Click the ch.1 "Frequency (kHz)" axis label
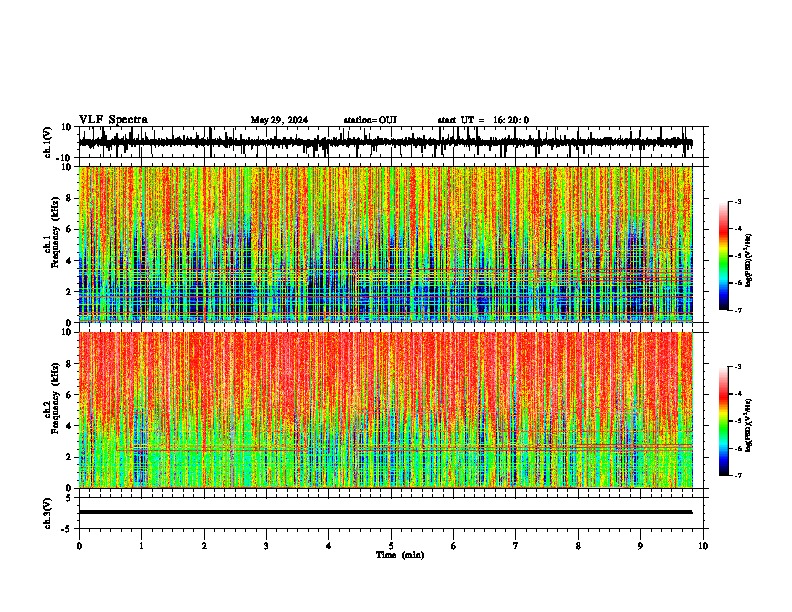792x612 pixels. tap(55, 232)
